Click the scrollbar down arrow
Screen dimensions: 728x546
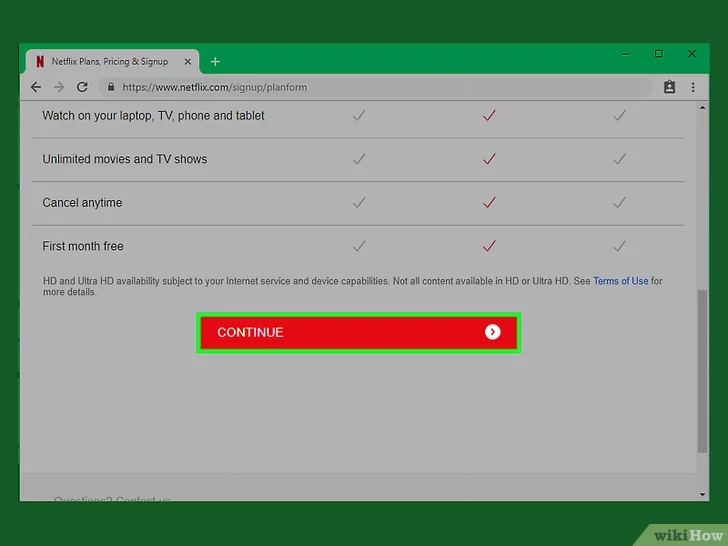pyautogui.click(x=702, y=494)
